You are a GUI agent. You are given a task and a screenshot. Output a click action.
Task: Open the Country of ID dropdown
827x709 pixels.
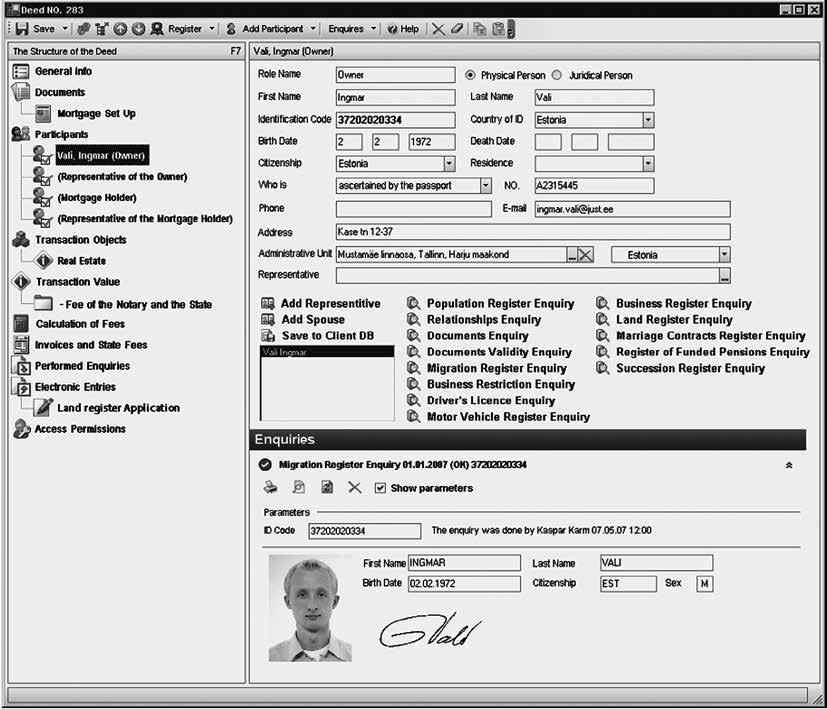point(648,120)
